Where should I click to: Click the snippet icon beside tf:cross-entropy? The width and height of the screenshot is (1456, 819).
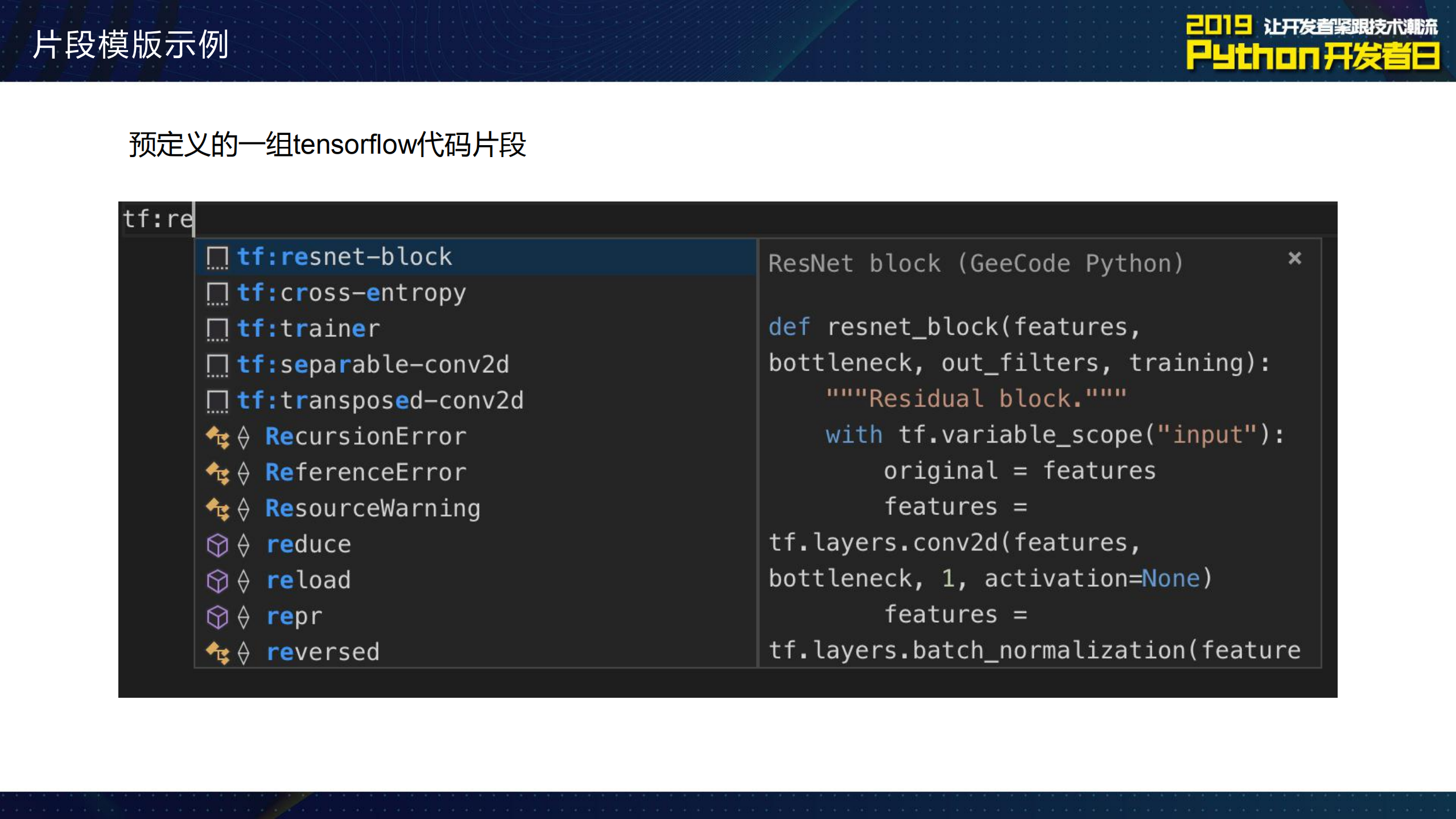pyautogui.click(x=219, y=293)
